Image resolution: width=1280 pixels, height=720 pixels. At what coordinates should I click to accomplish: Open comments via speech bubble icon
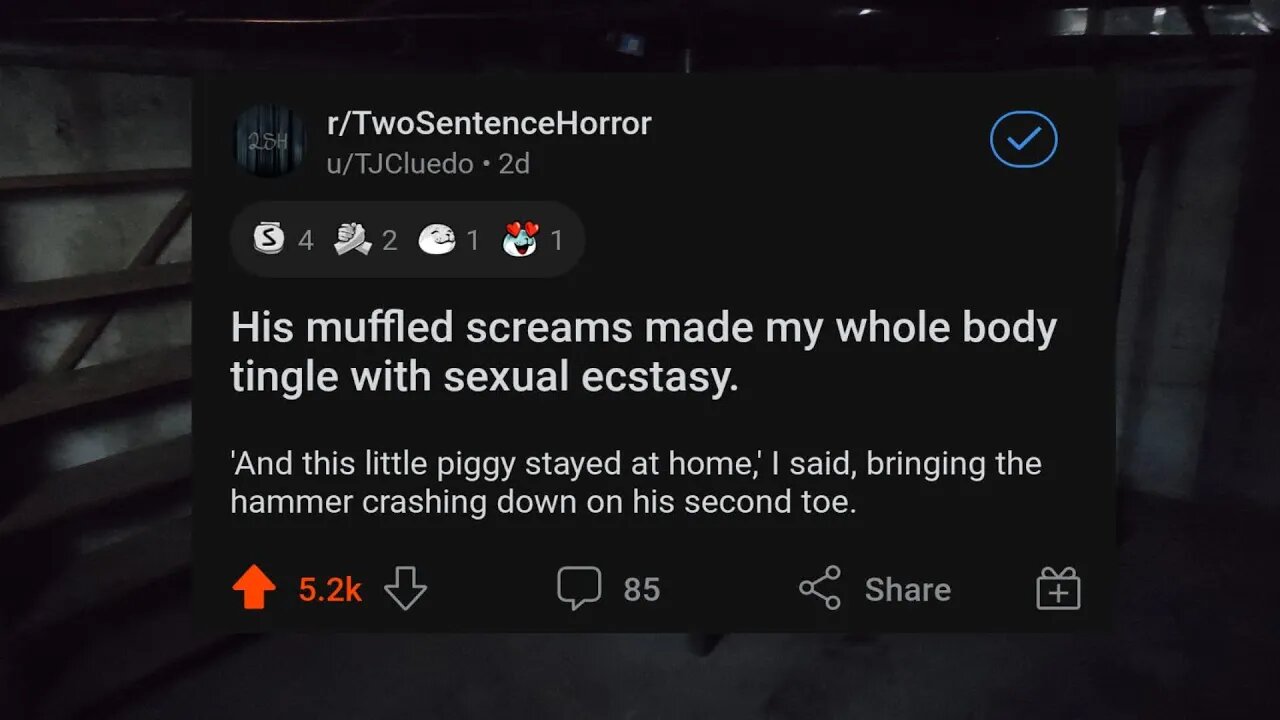tap(579, 588)
